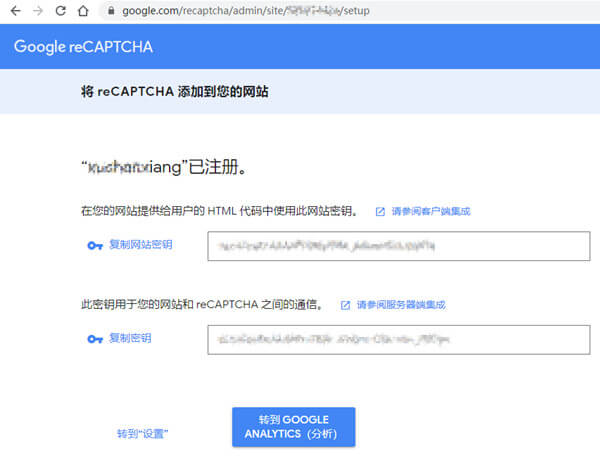This screenshot has height=469, width=600.
Task: Click the key icon beside 复制网站密钥
Action: click(x=95, y=246)
